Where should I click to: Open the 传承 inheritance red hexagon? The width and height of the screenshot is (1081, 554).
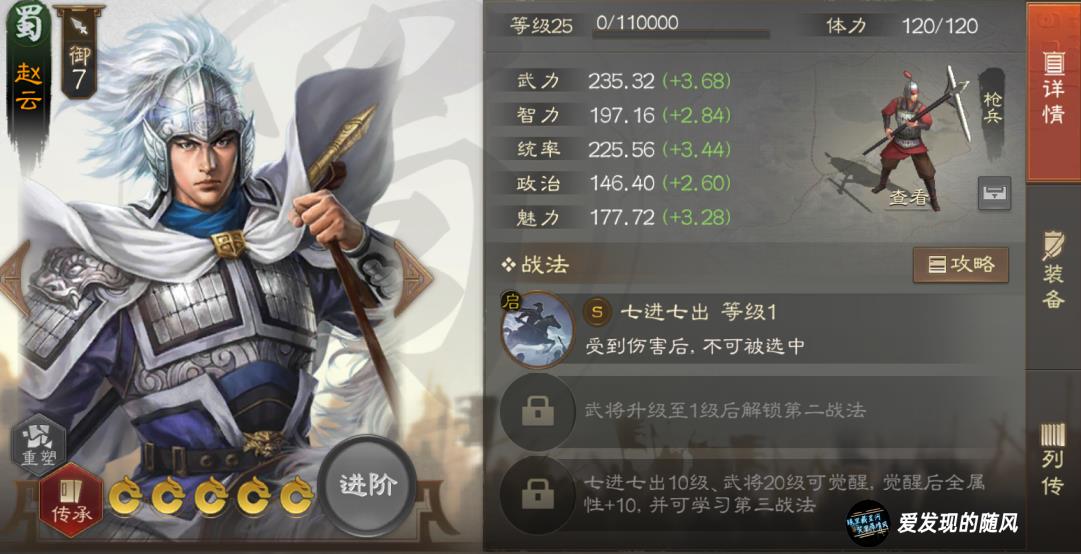click(71, 500)
